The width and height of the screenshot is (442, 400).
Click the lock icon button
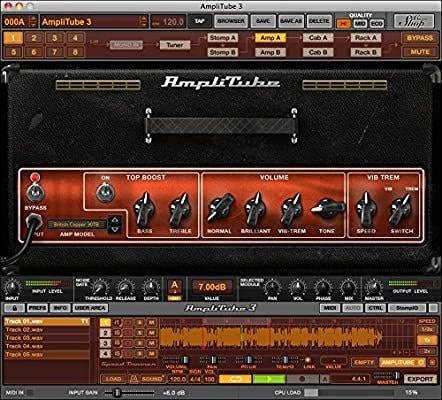pyautogui.click(x=14, y=308)
